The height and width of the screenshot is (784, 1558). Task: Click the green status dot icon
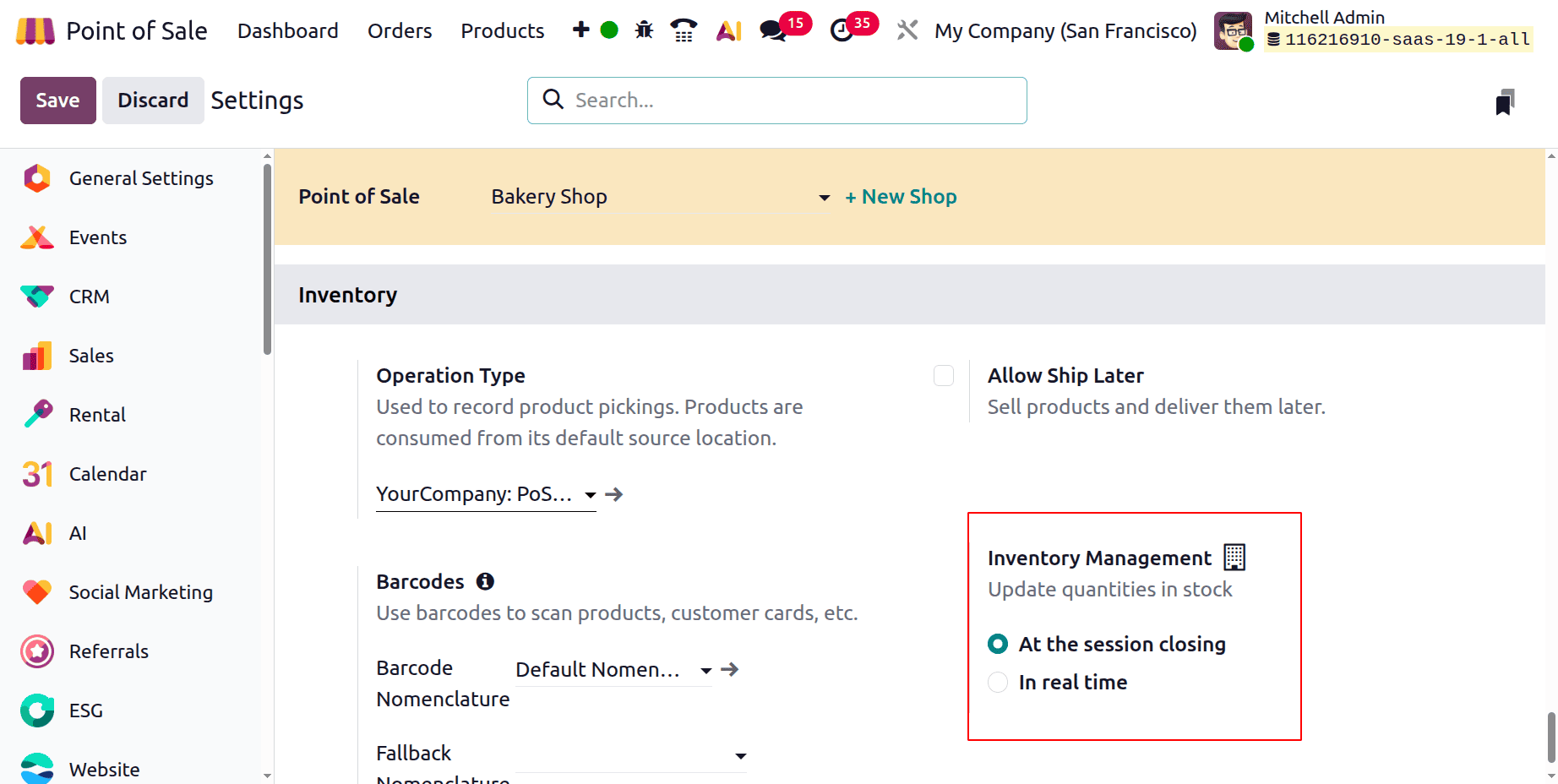click(x=609, y=30)
